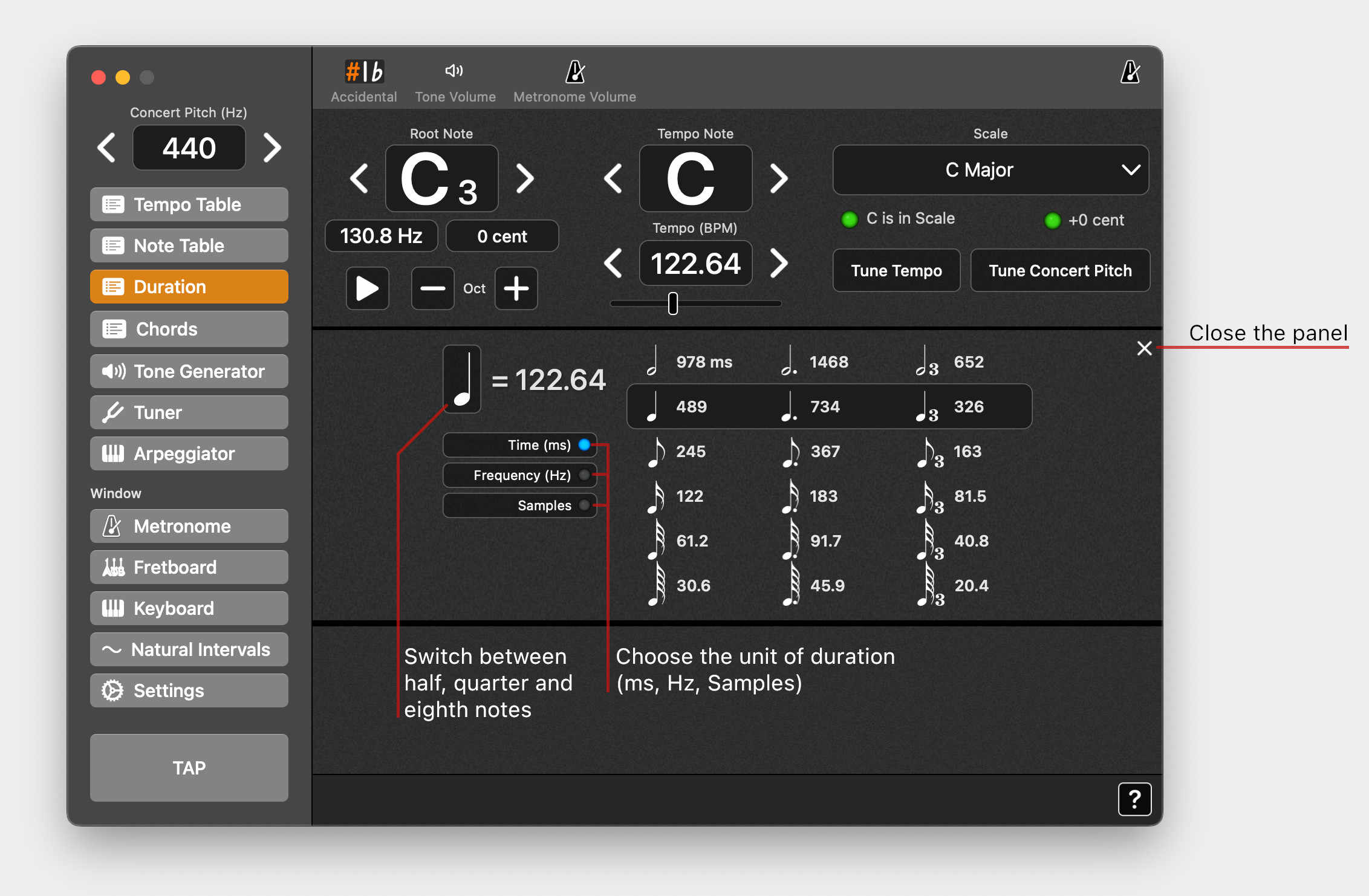Viewport: 1369px width, 896px height.
Task: Click the Tune Tempo button
Action: (x=897, y=270)
